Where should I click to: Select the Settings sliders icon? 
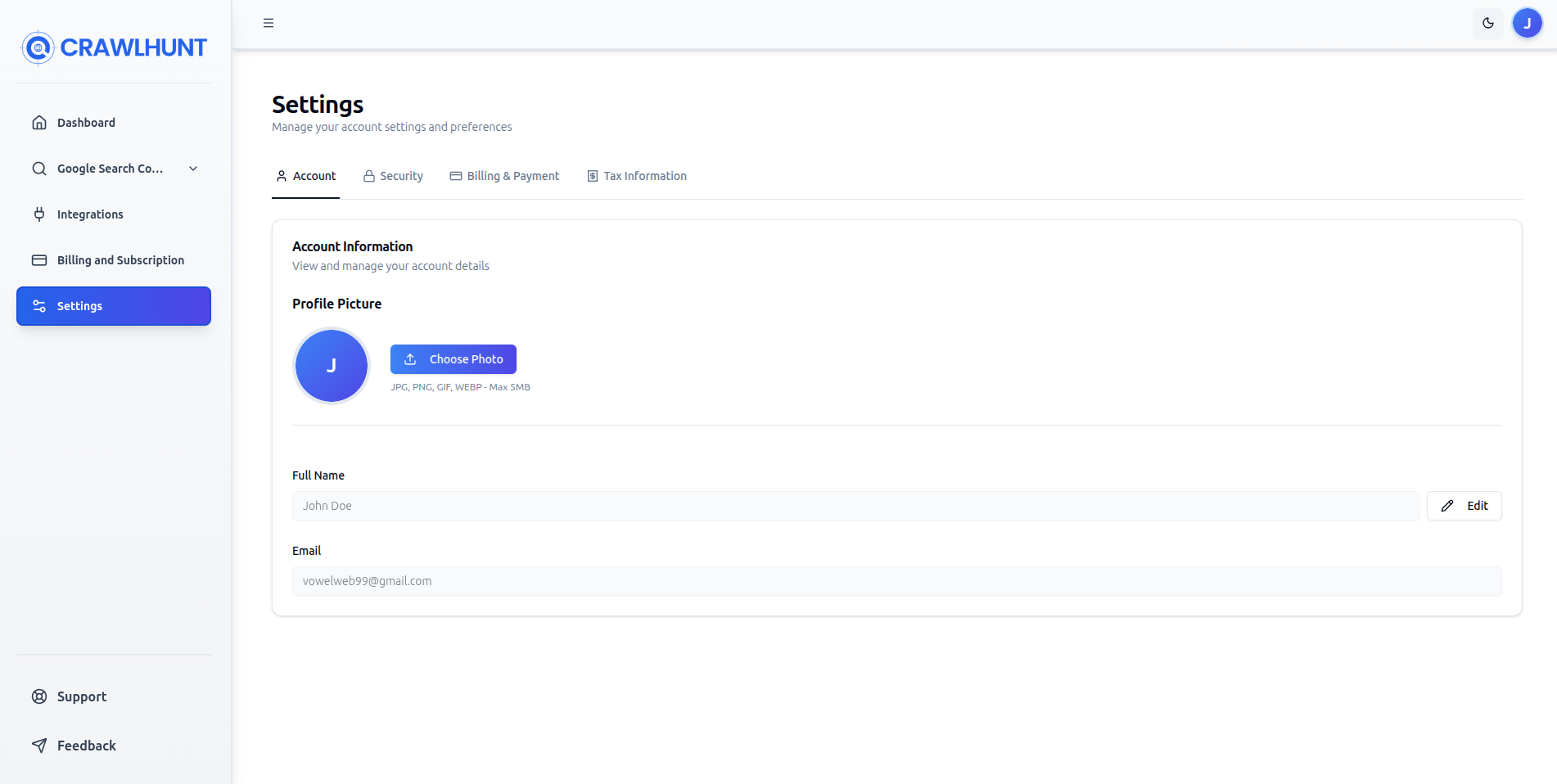pos(39,305)
